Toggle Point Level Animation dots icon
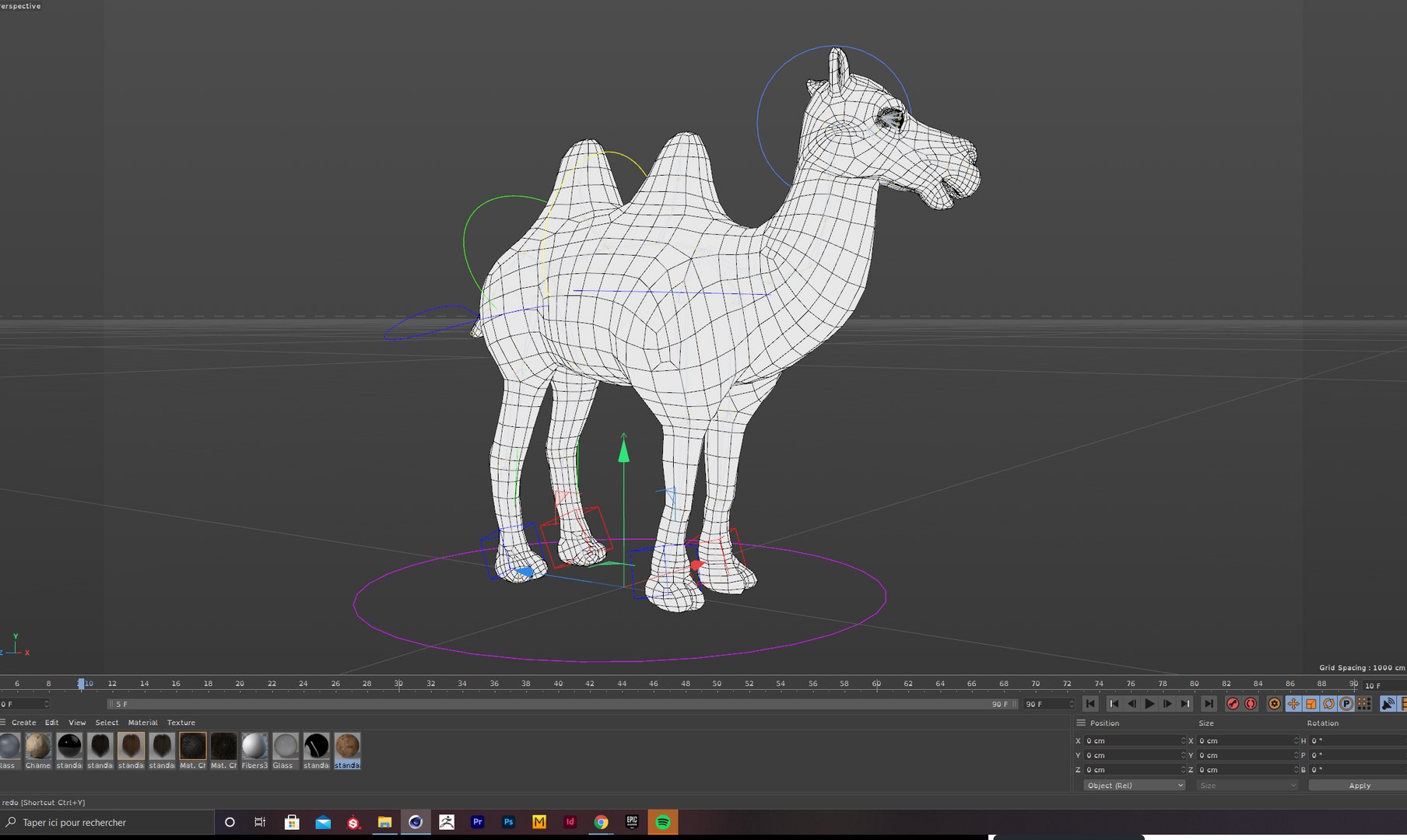1407x840 pixels. point(1364,704)
